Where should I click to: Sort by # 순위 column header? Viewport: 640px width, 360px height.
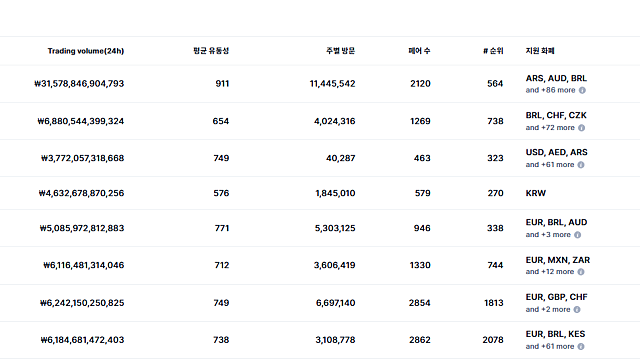pyautogui.click(x=493, y=51)
